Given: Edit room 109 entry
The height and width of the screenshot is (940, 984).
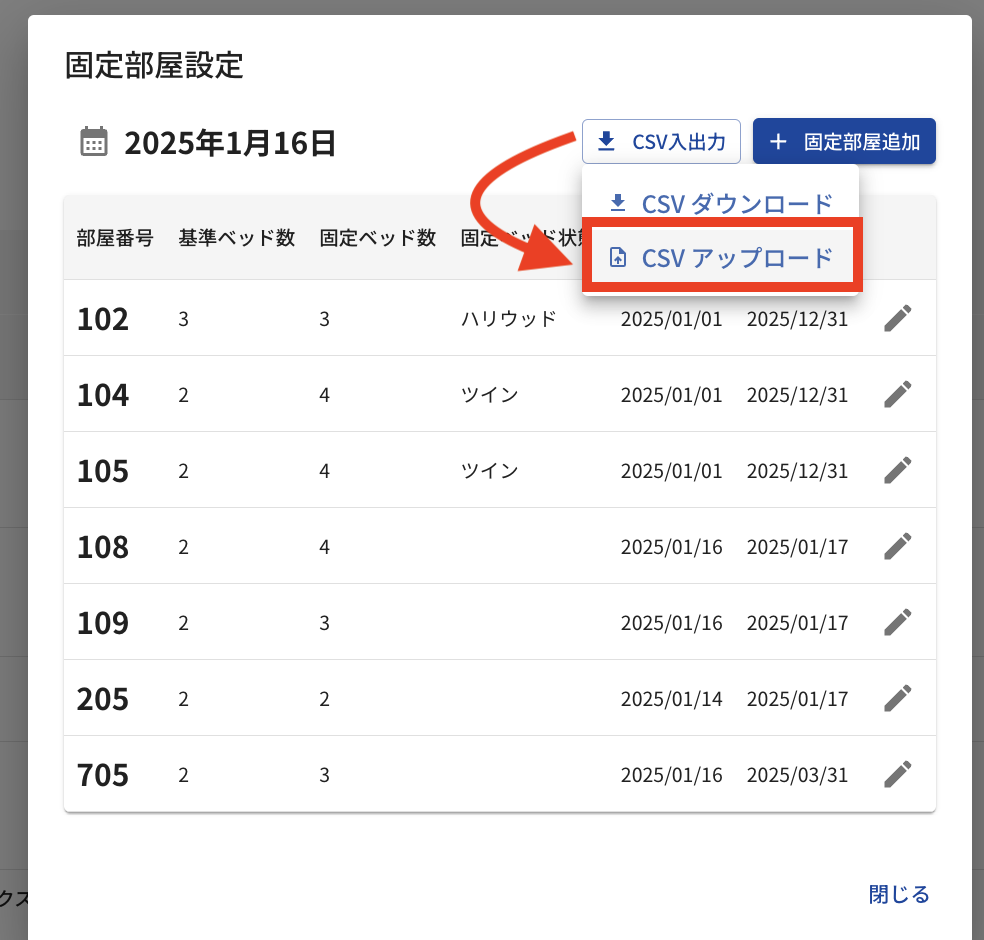Looking at the screenshot, I should click(897, 622).
